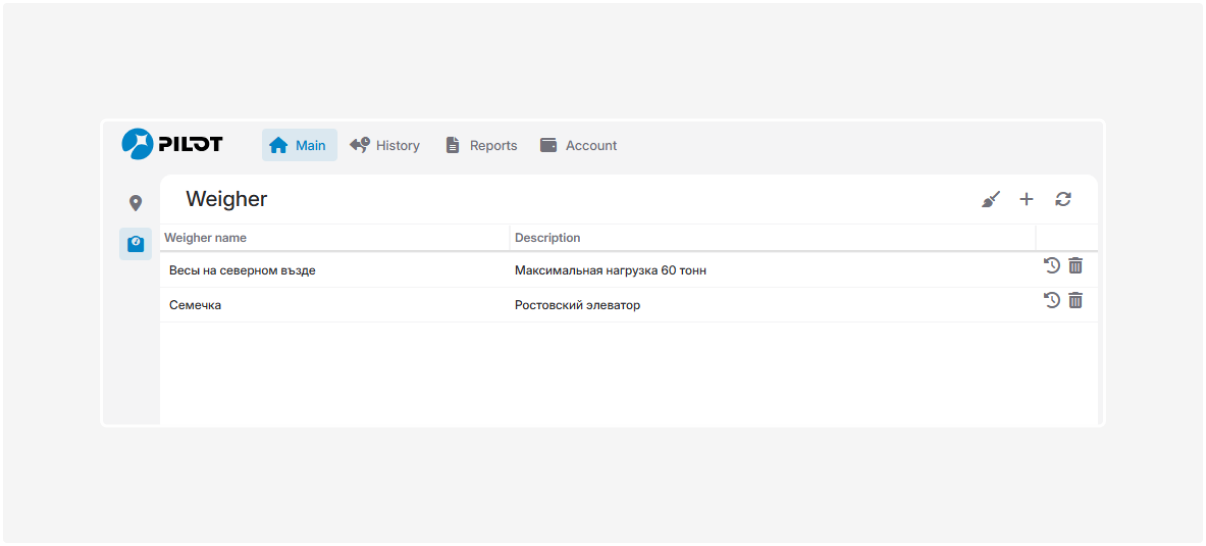Go to the Account tab
The height and width of the screenshot is (546, 1206).
tap(579, 145)
